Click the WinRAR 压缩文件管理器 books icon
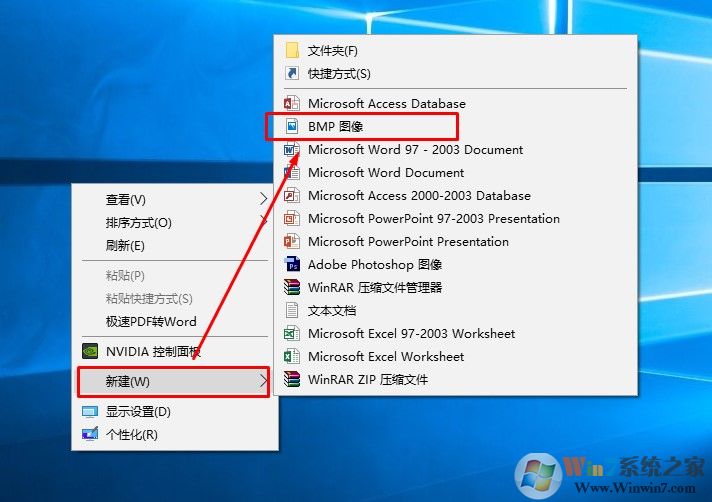 tap(292, 287)
